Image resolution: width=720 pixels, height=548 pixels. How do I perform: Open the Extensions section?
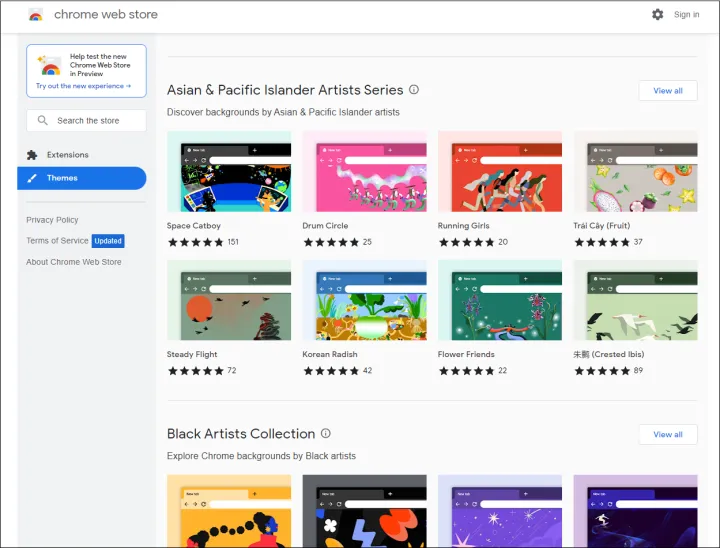tap(67, 155)
